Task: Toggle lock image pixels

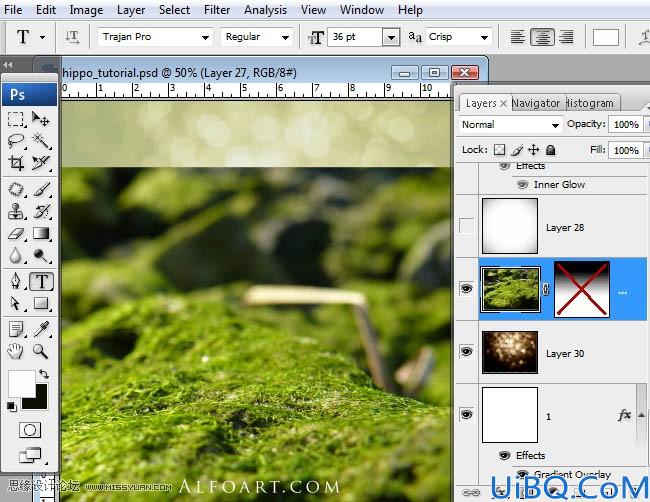Action: (x=517, y=150)
